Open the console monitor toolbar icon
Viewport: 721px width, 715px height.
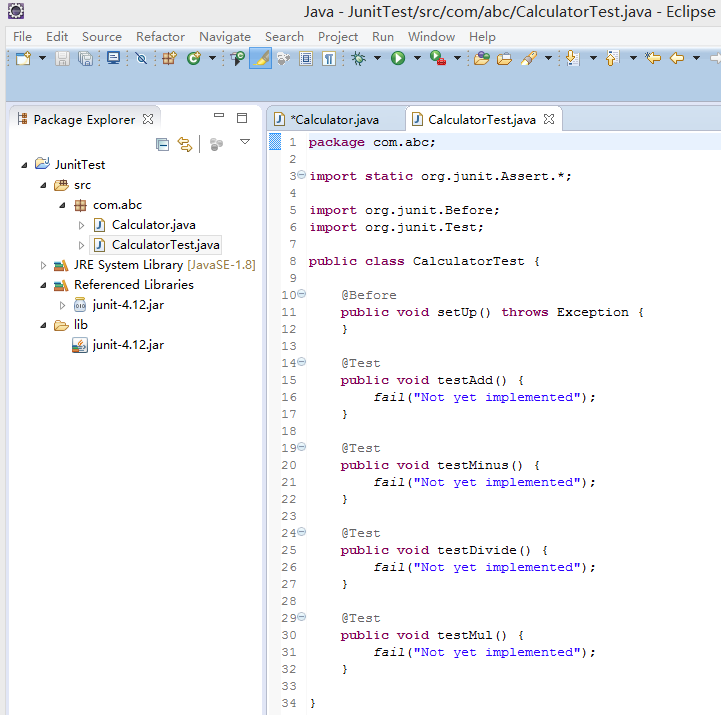pyautogui.click(x=113, y=58)
